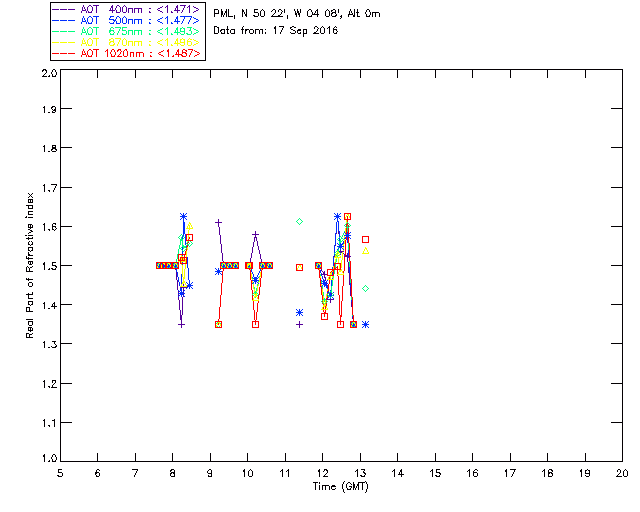Viewport: 640px width, 512px height.
Task: Click the AOT 400nm legend entry
Action: coord(126,9)
